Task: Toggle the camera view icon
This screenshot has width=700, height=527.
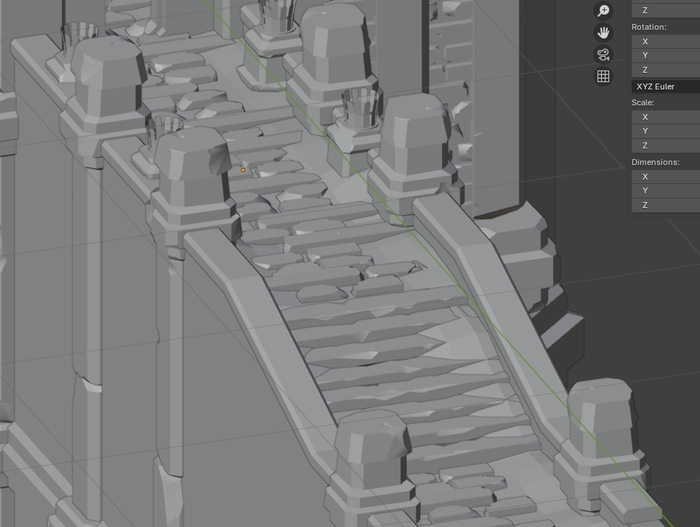Action: [x=603, y=54]
